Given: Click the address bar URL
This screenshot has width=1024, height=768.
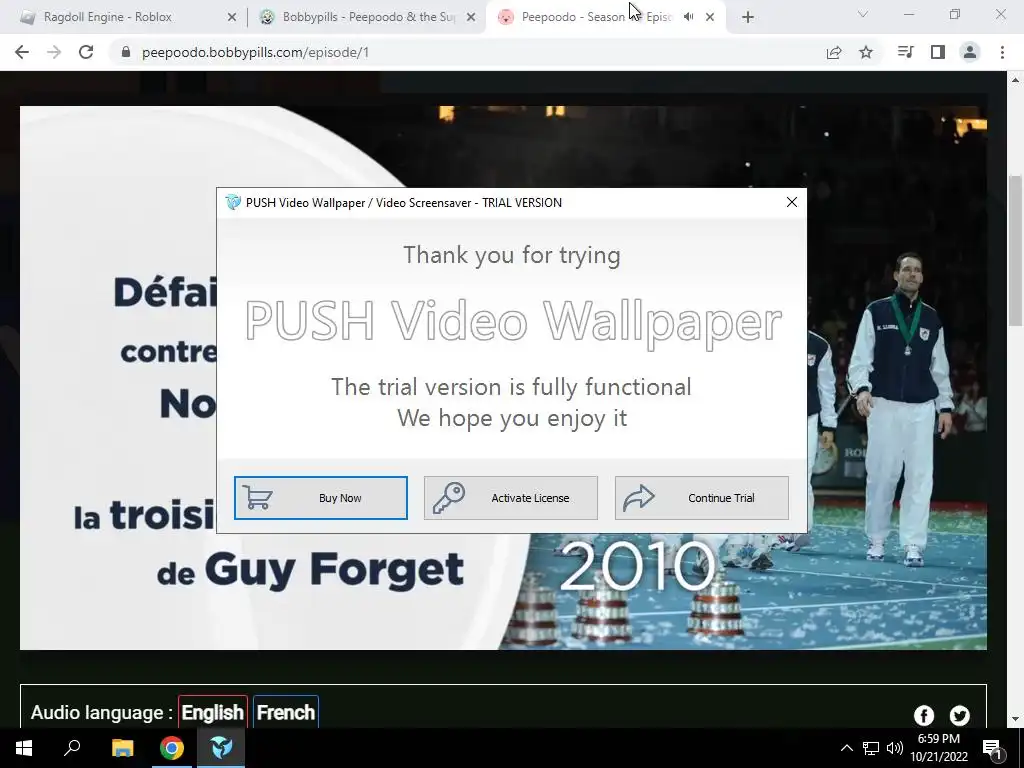Looking at the screenshot, I should [255, 52].
